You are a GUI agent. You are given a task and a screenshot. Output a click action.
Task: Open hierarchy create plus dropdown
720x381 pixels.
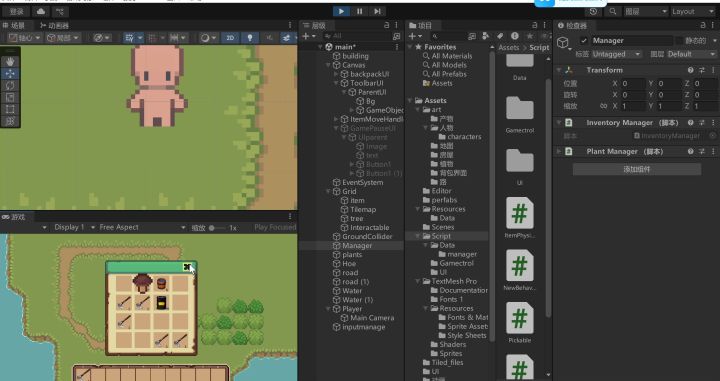pyautogui.click(x=308, y=36)
